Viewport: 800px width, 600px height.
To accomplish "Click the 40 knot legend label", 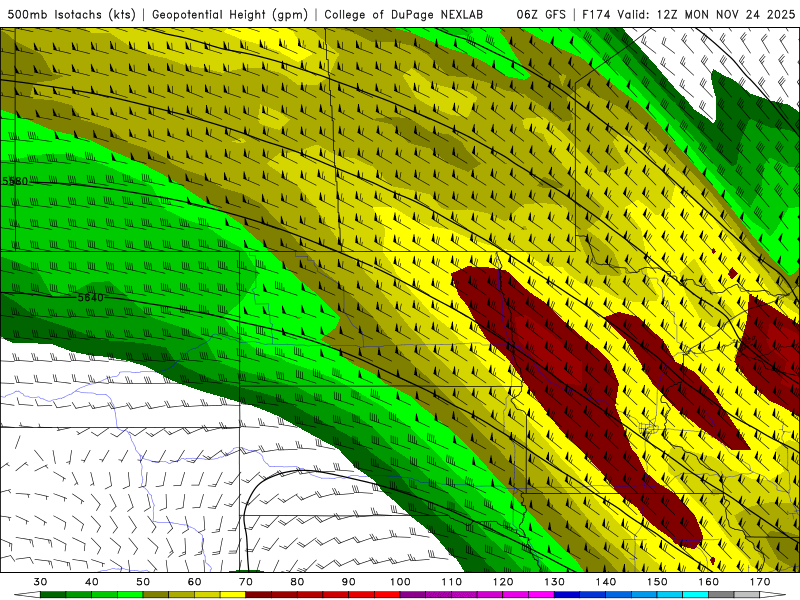I will (x=92, y=582).
